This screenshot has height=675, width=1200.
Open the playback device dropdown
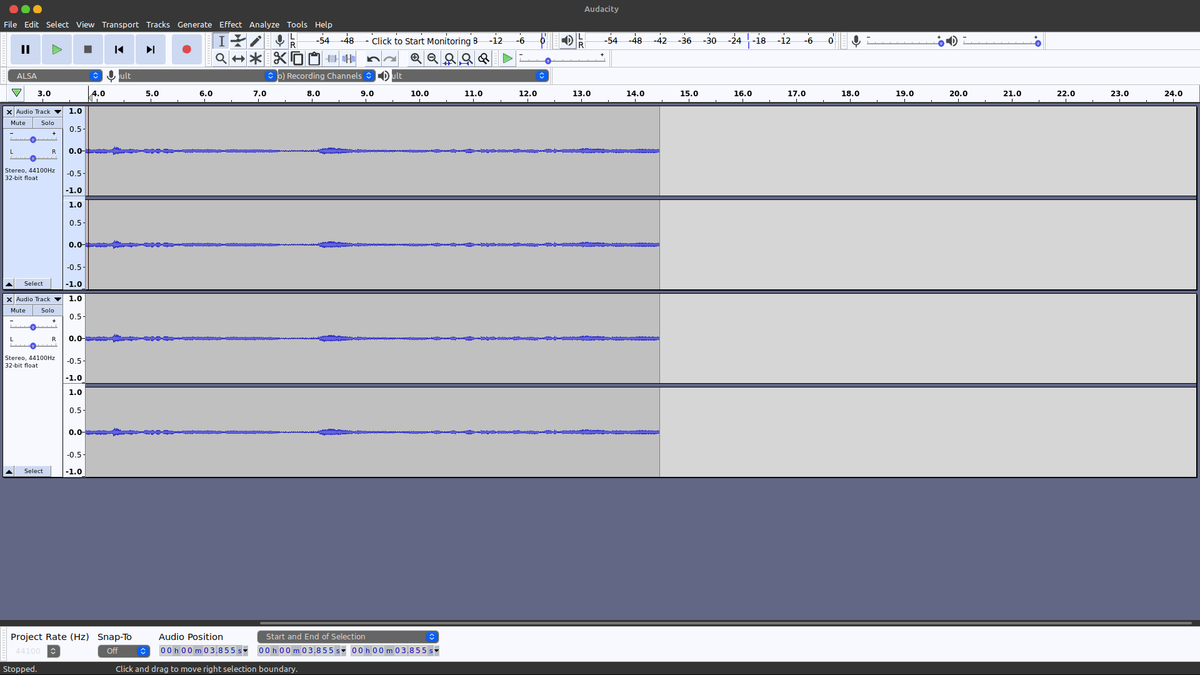469,76
